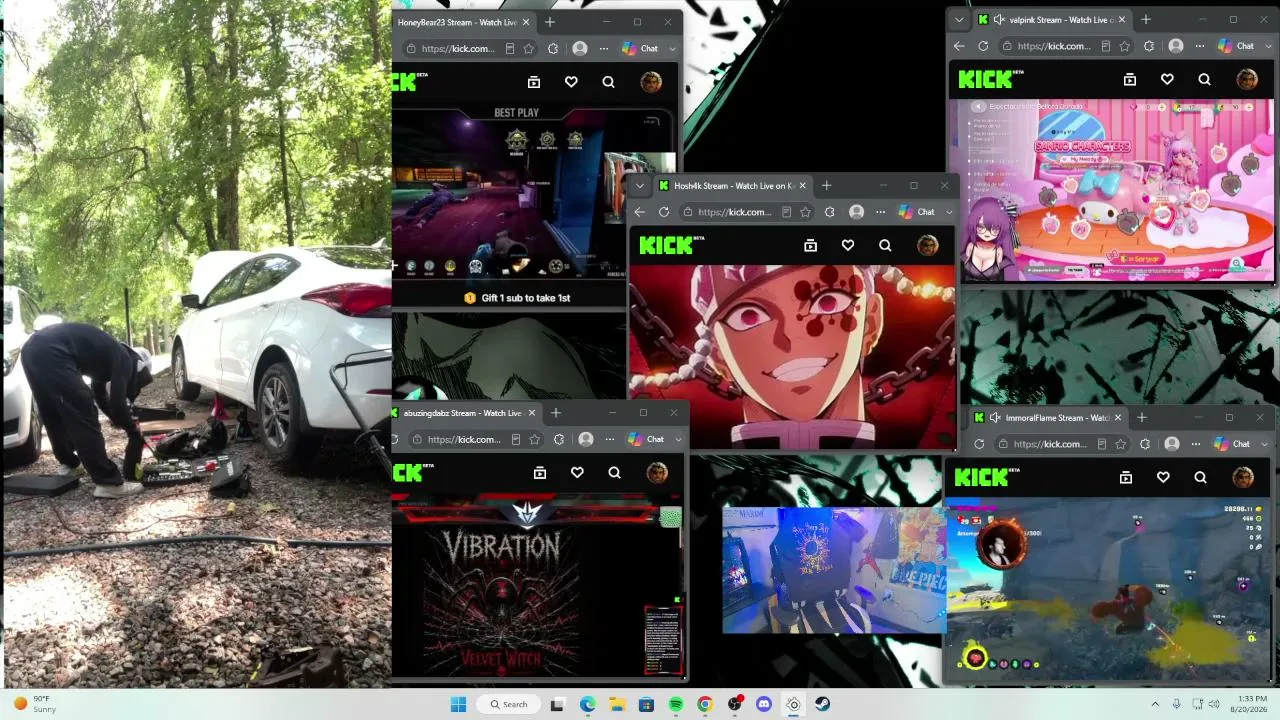Expand Copilot chevron in abuzingdabz window

coord(678,439)
